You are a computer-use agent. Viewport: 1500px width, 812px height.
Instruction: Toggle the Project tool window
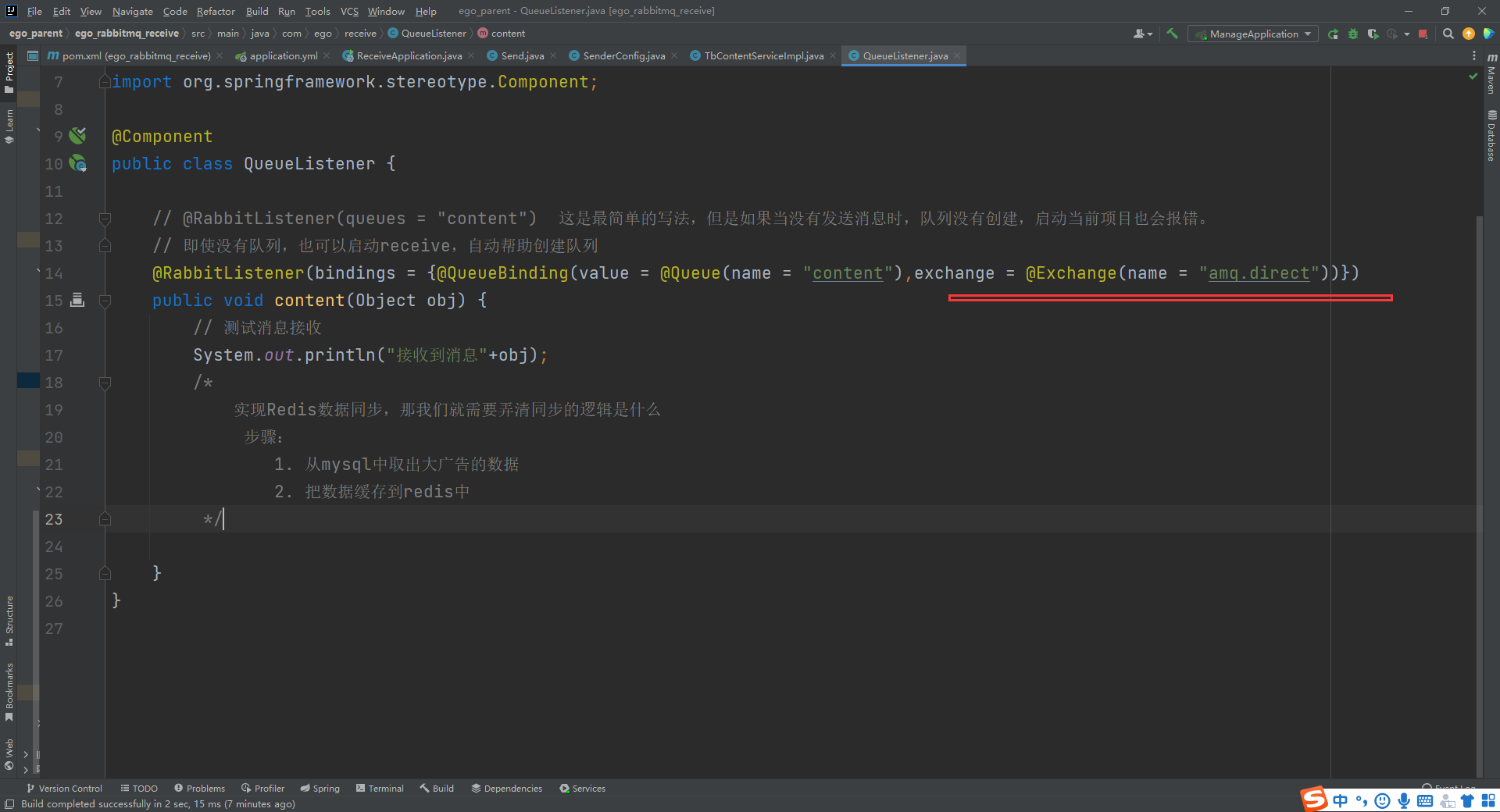pyautogui.click(x=9, y=72)
